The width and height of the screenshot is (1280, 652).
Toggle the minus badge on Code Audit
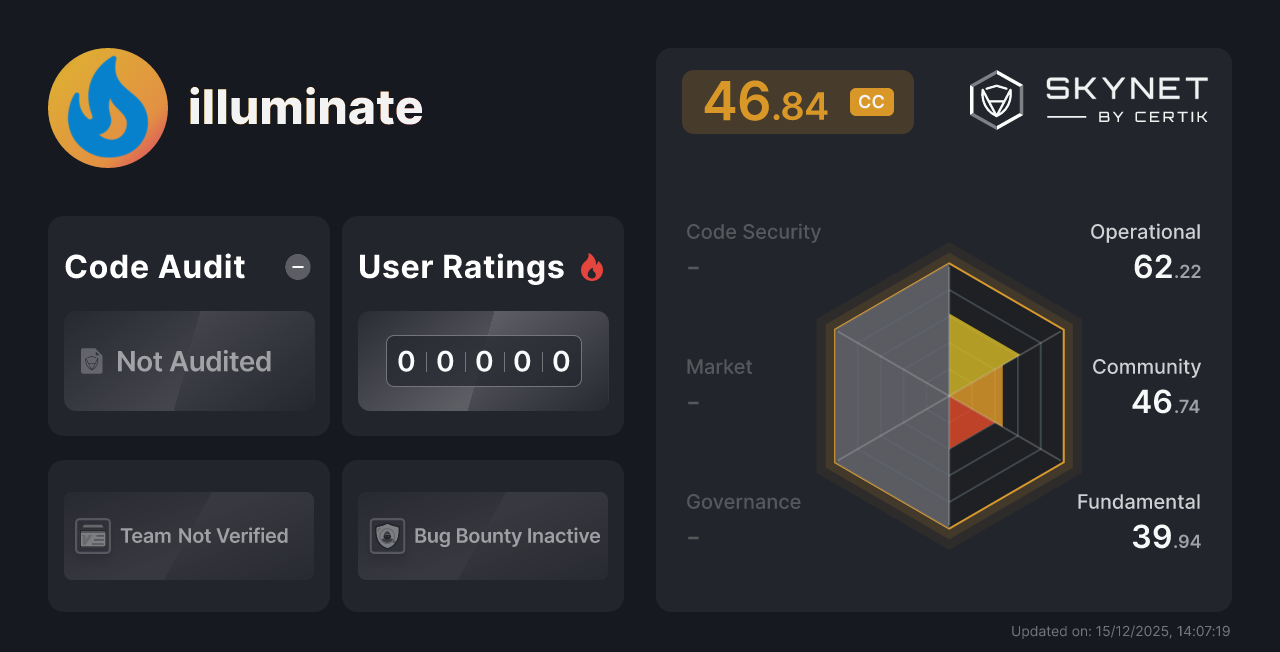point(297,266)
